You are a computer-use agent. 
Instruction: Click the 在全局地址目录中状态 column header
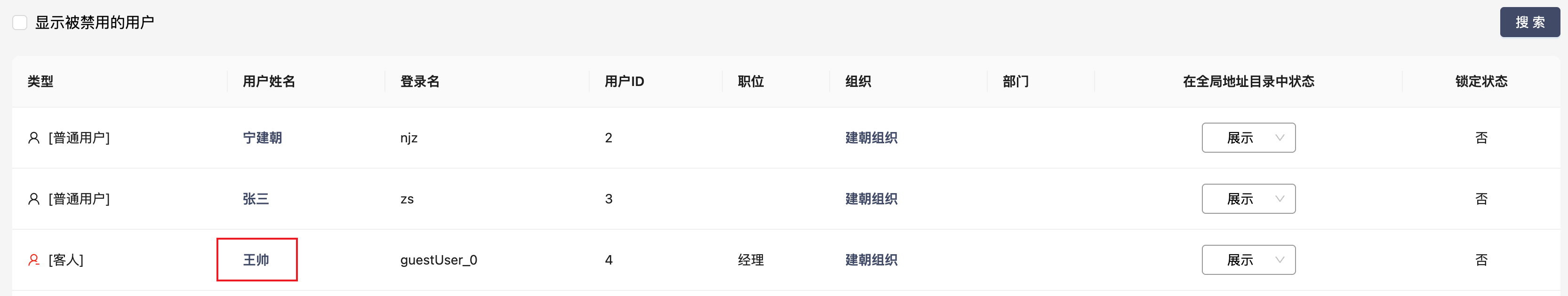[1248, 81]
